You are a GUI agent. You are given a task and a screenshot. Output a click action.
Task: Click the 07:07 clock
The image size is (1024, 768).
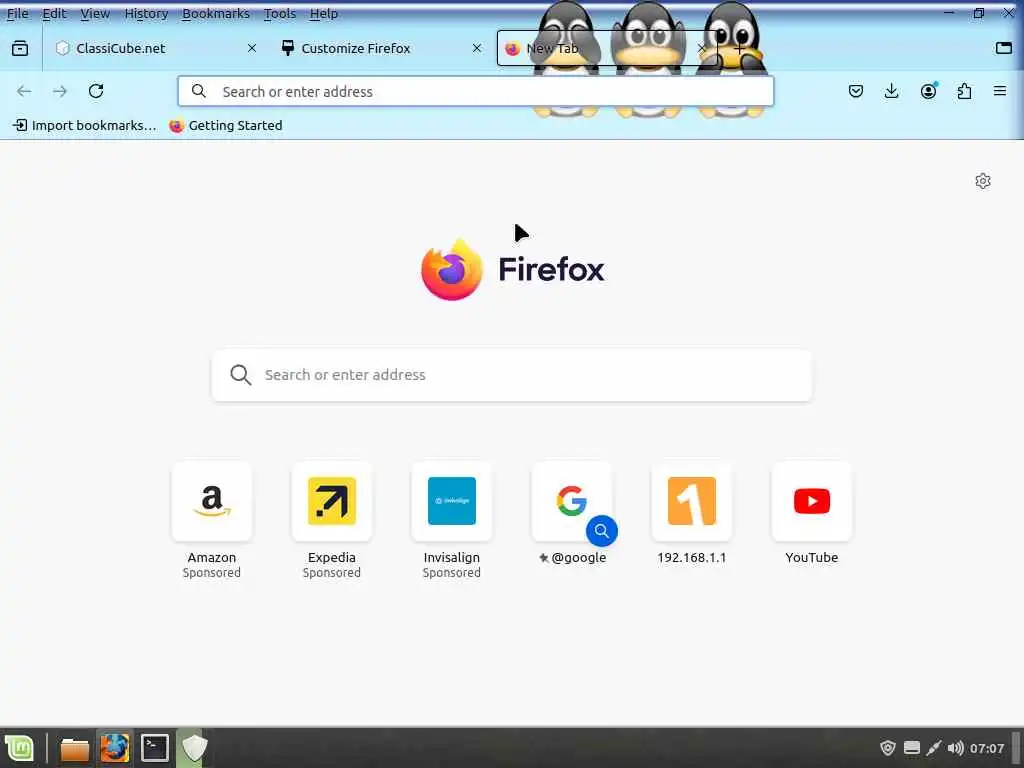click(x=987, y=748)
